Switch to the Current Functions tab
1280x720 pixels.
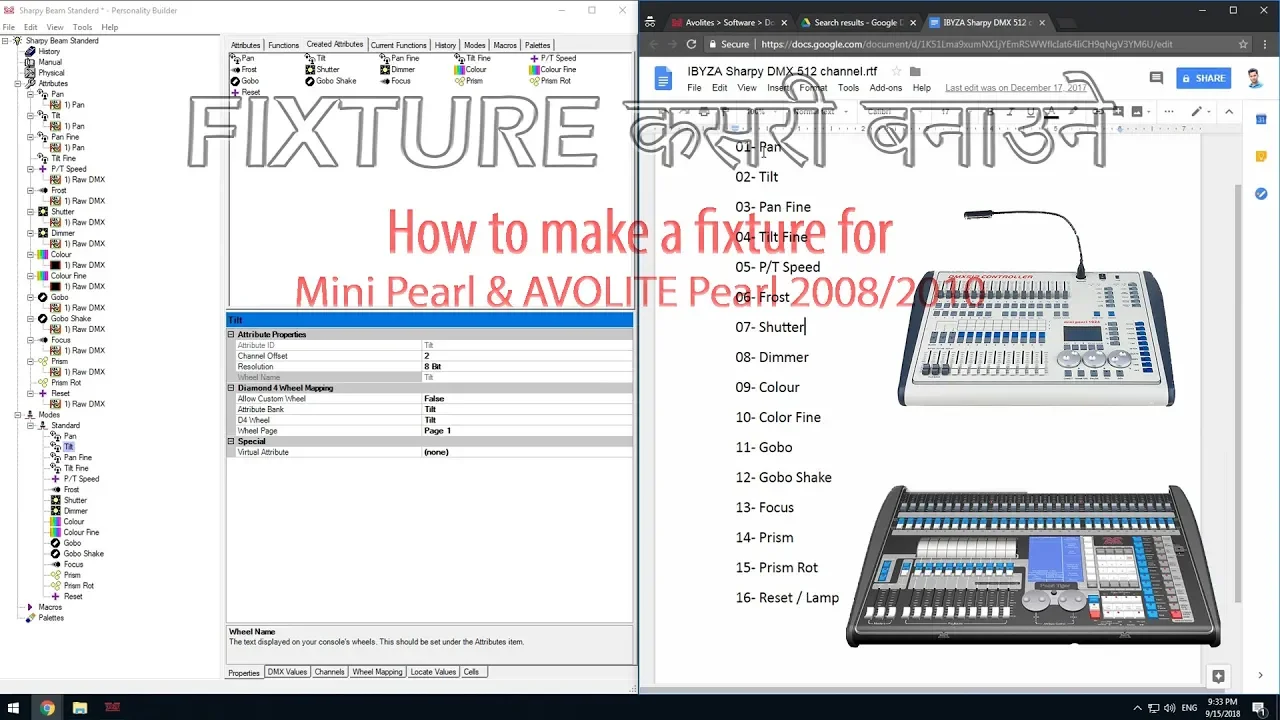click(x=398, y=45)
